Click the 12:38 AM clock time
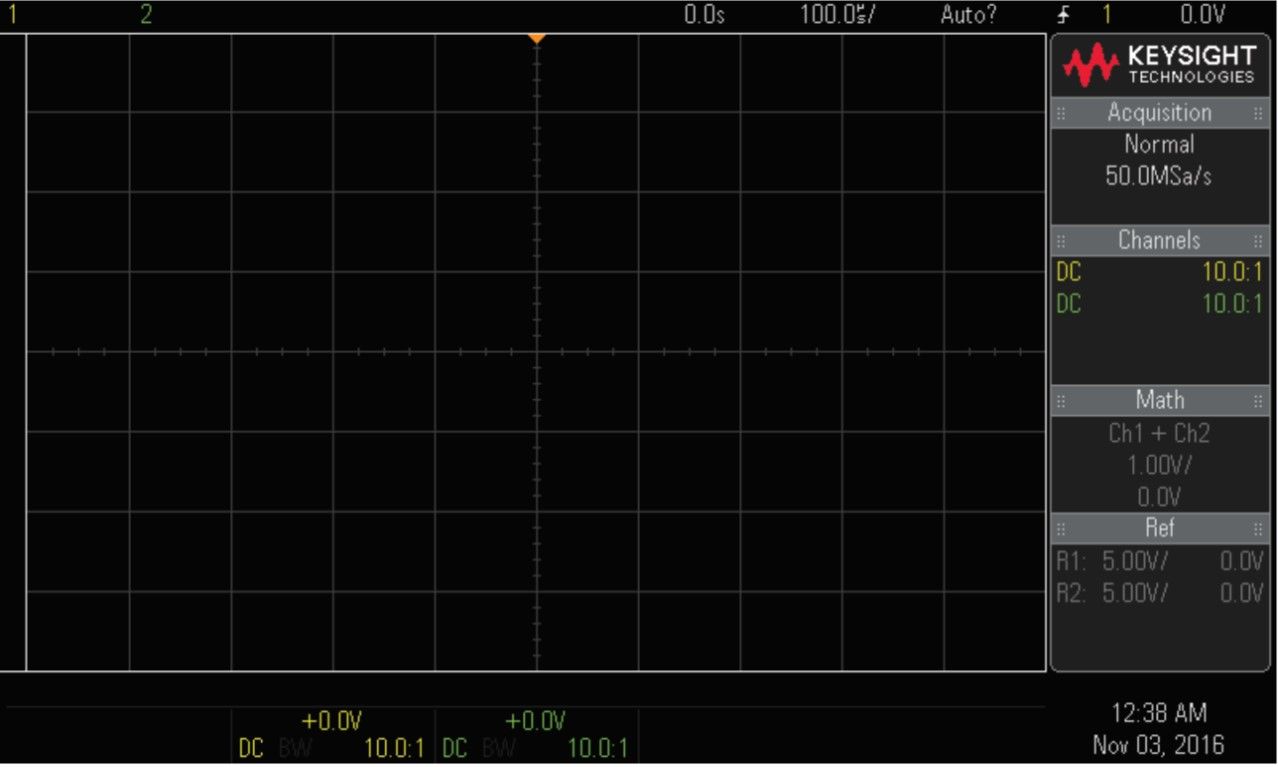The width and height of the screenshot is (1278, 767). pos(1159,714)
